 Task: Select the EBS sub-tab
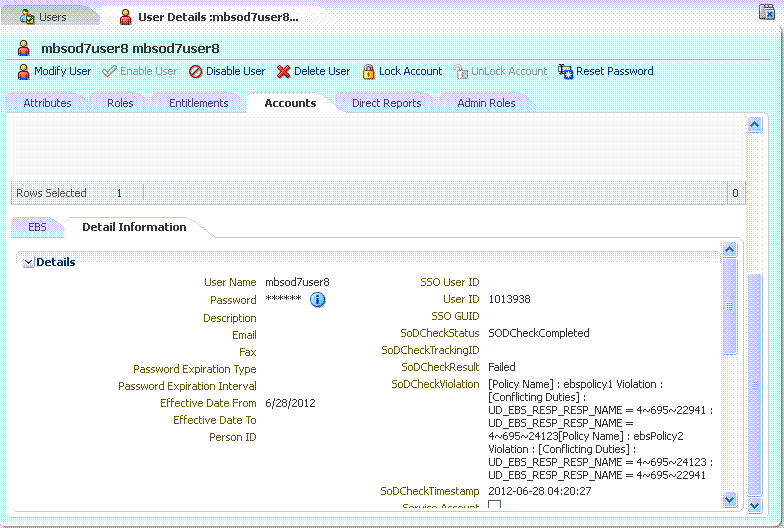37,227
